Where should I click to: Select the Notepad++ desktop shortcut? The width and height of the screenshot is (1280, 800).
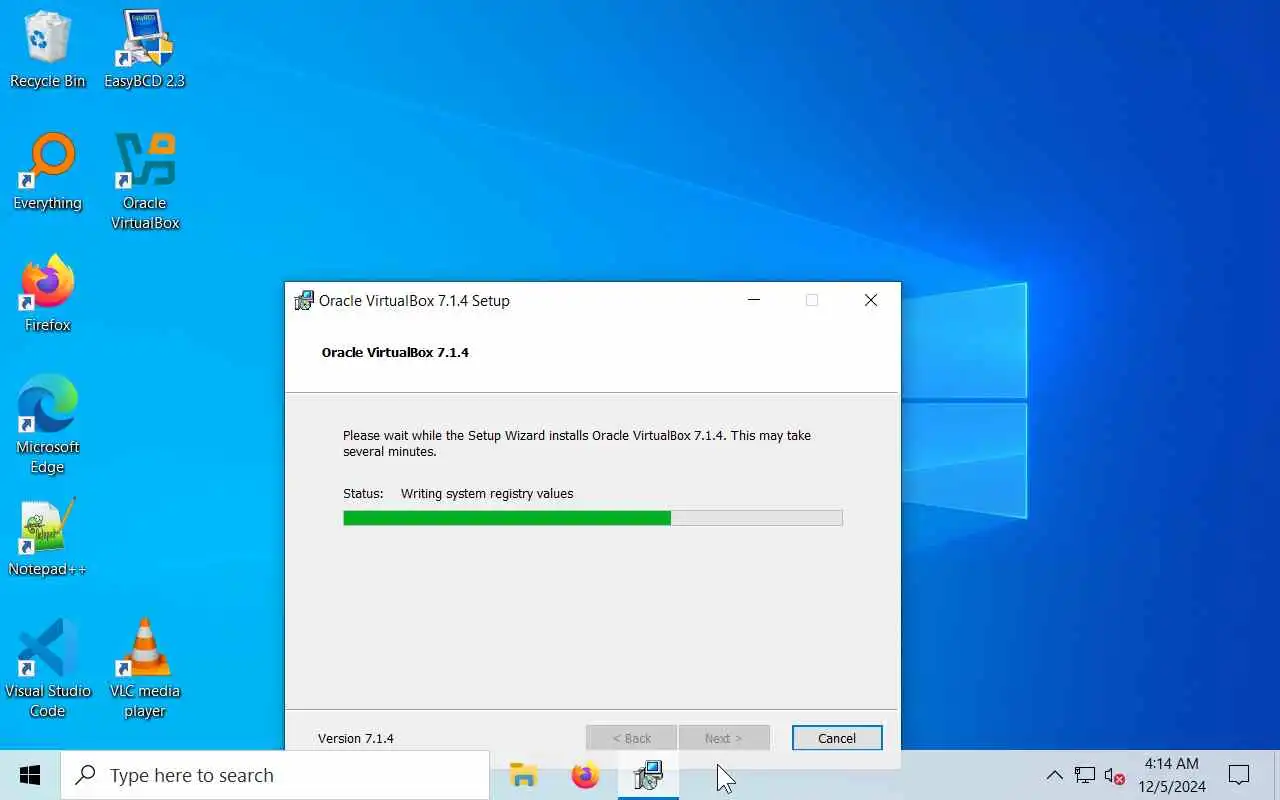(47, 538)
